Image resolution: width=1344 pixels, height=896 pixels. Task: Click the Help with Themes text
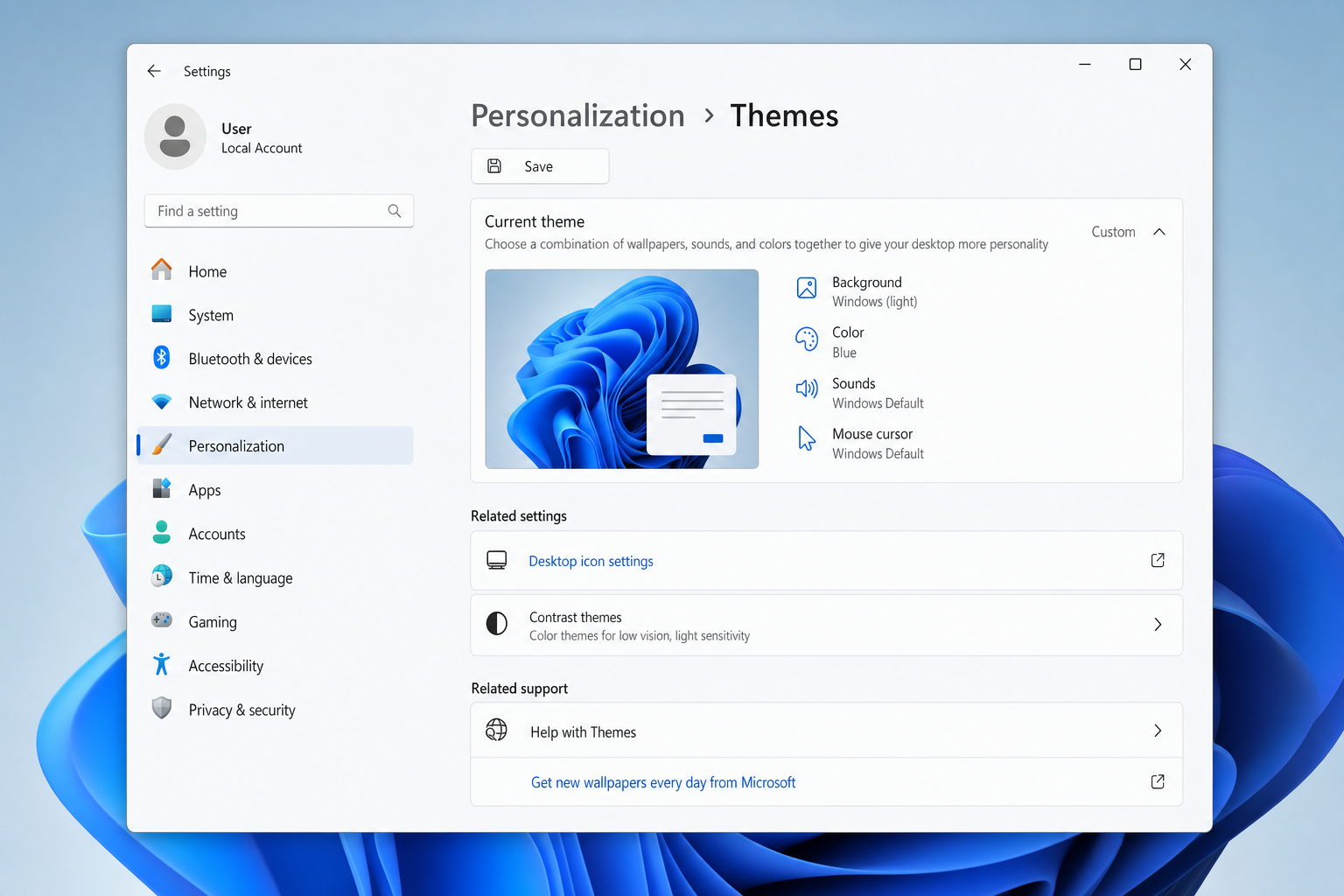(x=583, y=732)
